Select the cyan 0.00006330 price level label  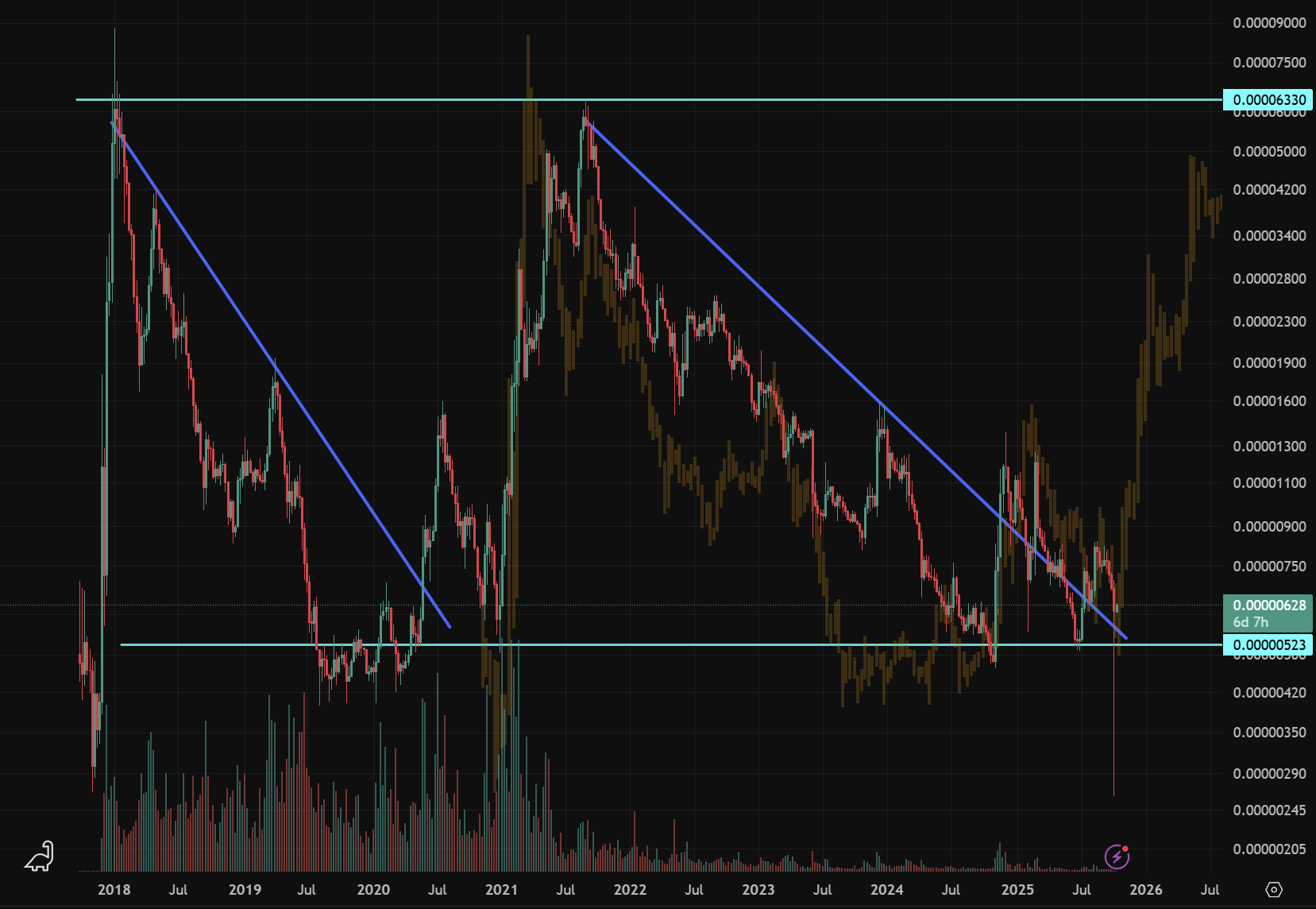(x=1268, y=100)
